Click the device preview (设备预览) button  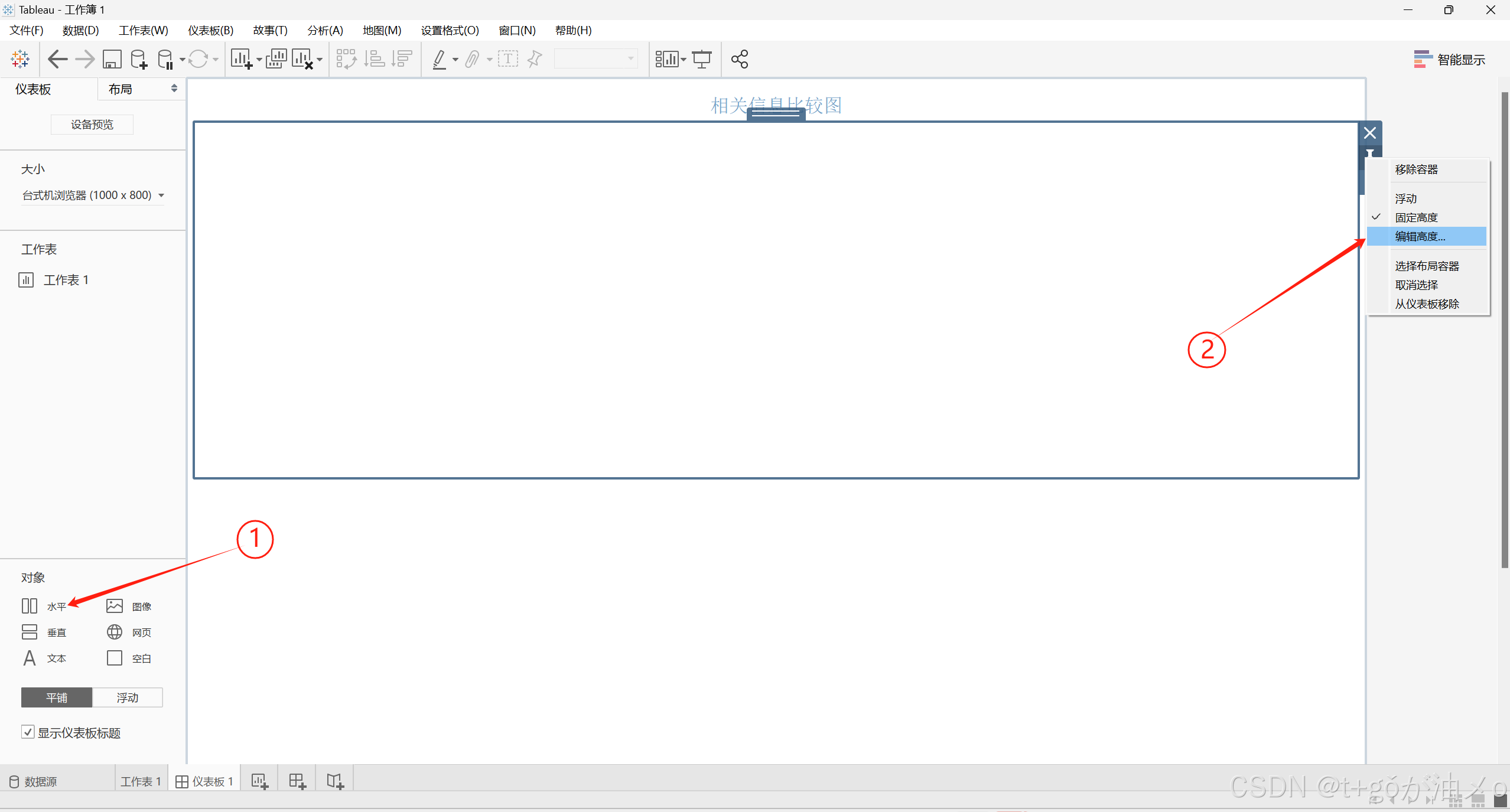click(x=92, y=125)
